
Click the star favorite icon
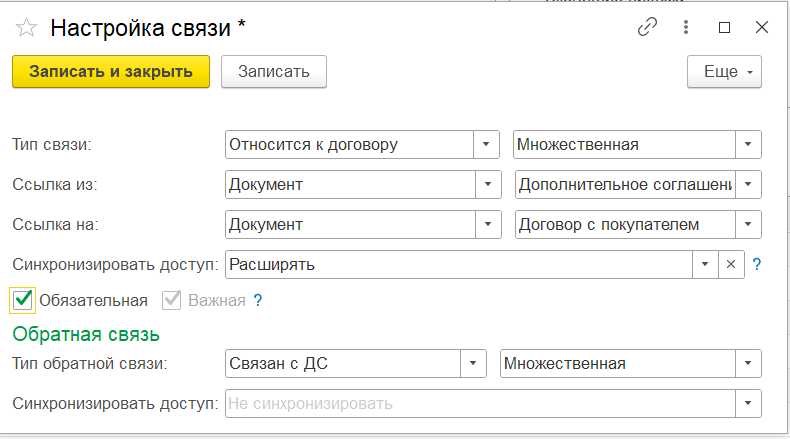28,28
